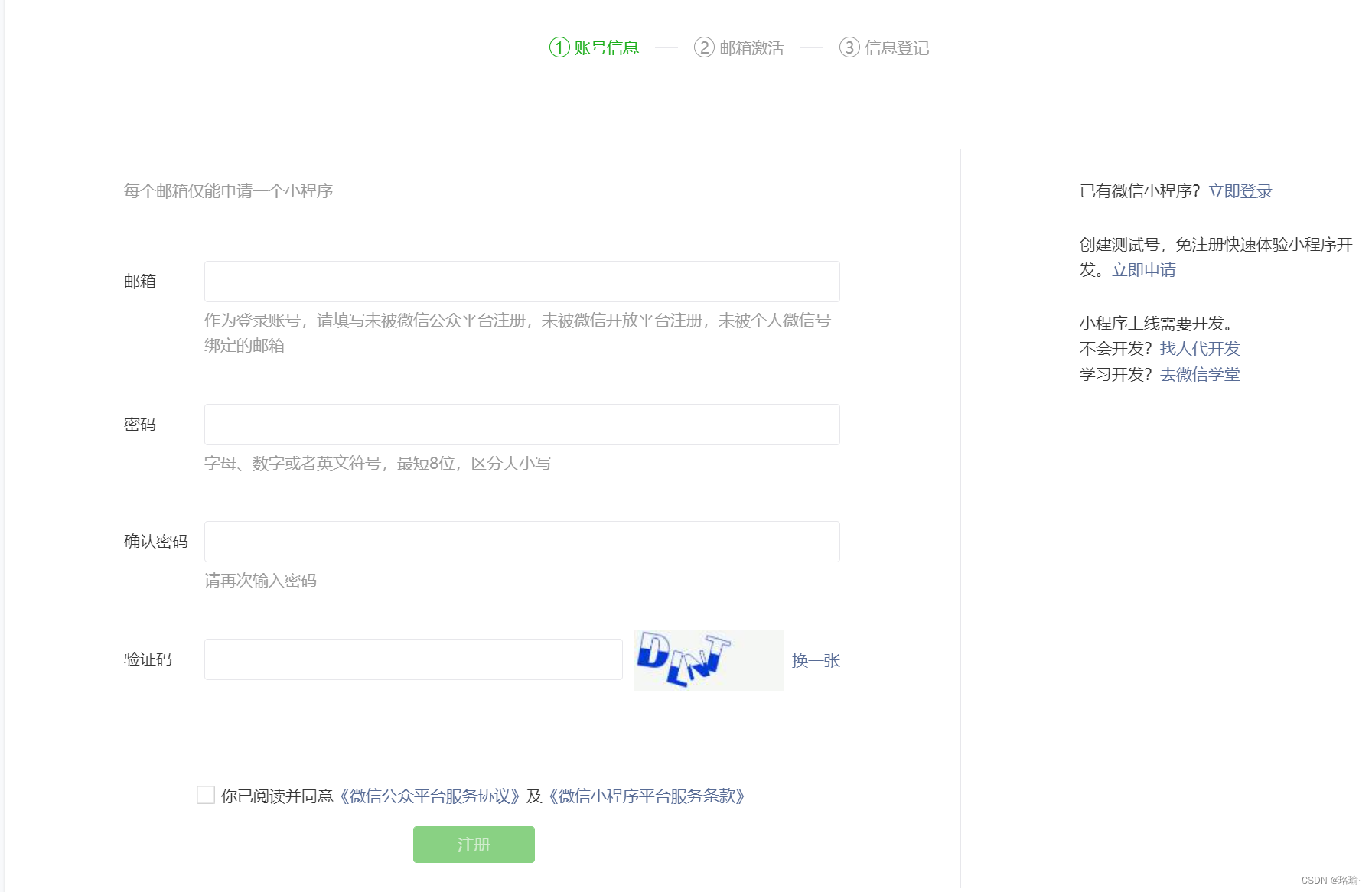Viewport: 1372px width, 892px height.
Task: Click the 邮箱 field label
Action: 140,282
